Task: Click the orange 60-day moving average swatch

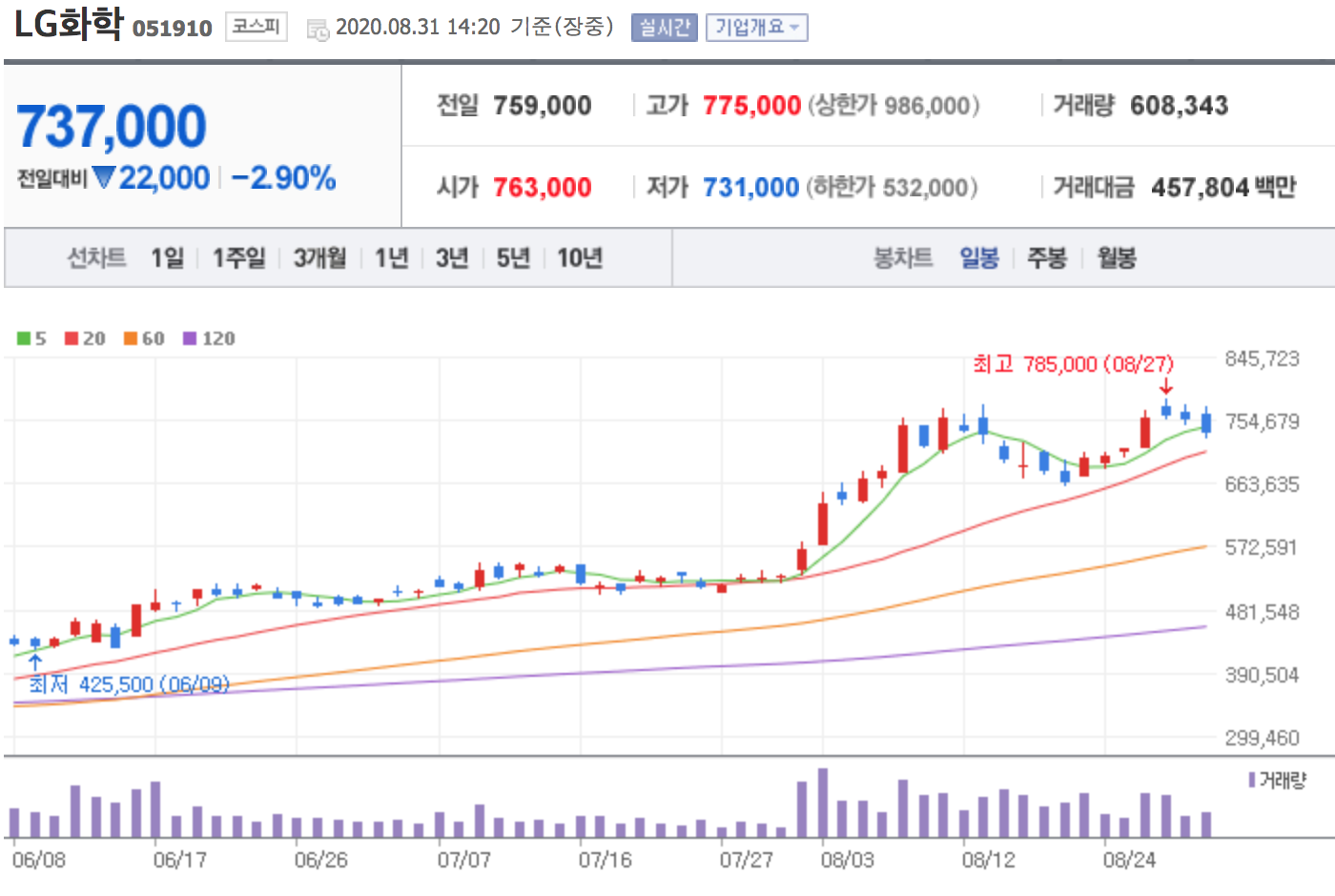Action: click(131, 338)
